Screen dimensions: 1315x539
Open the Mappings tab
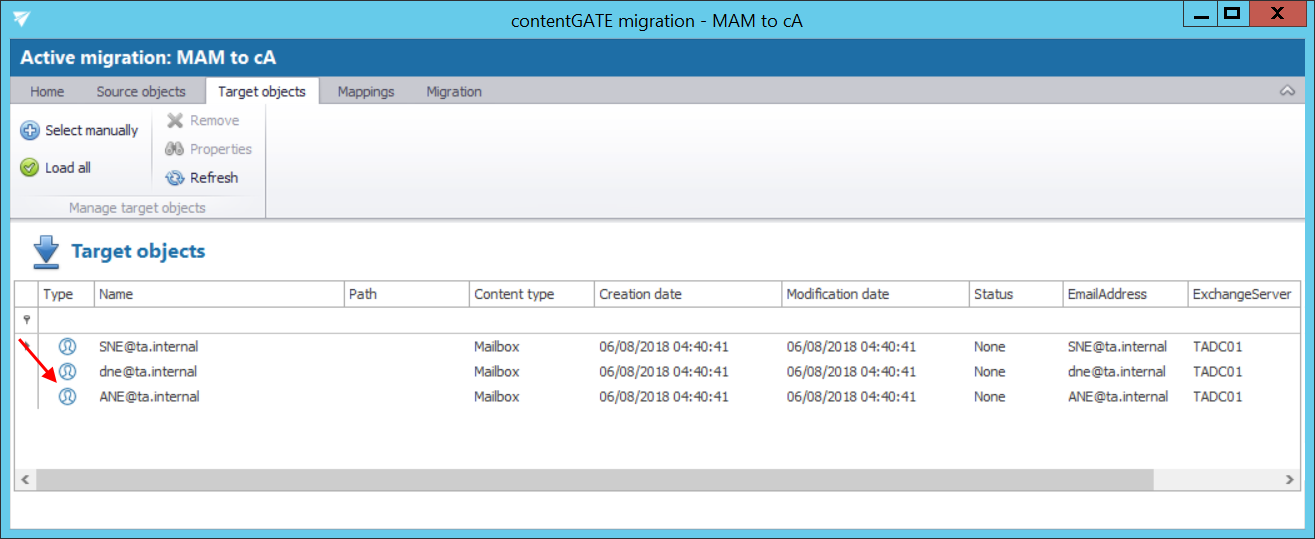tap(366, 92)
